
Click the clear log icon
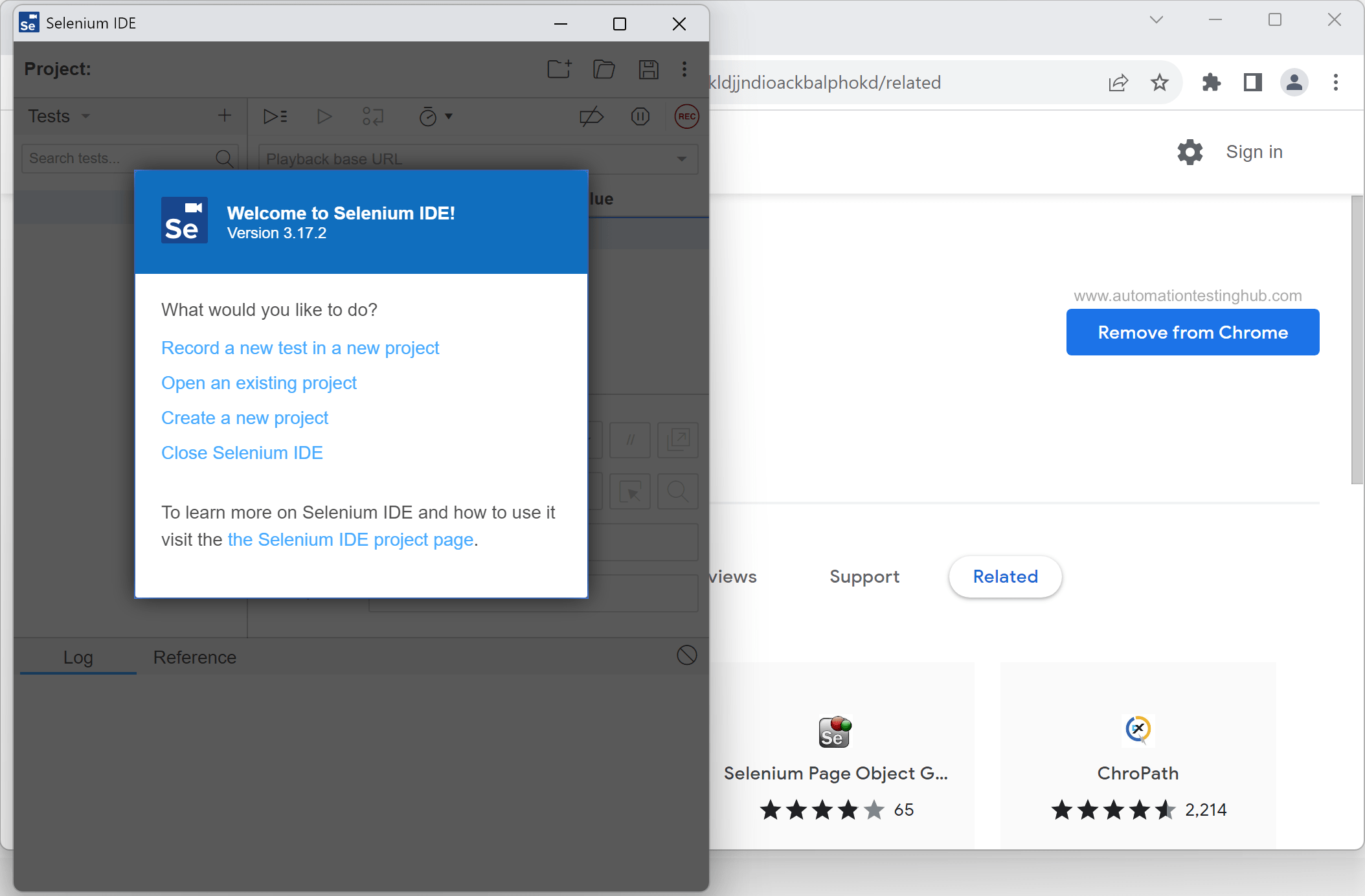tap(686, 655)
